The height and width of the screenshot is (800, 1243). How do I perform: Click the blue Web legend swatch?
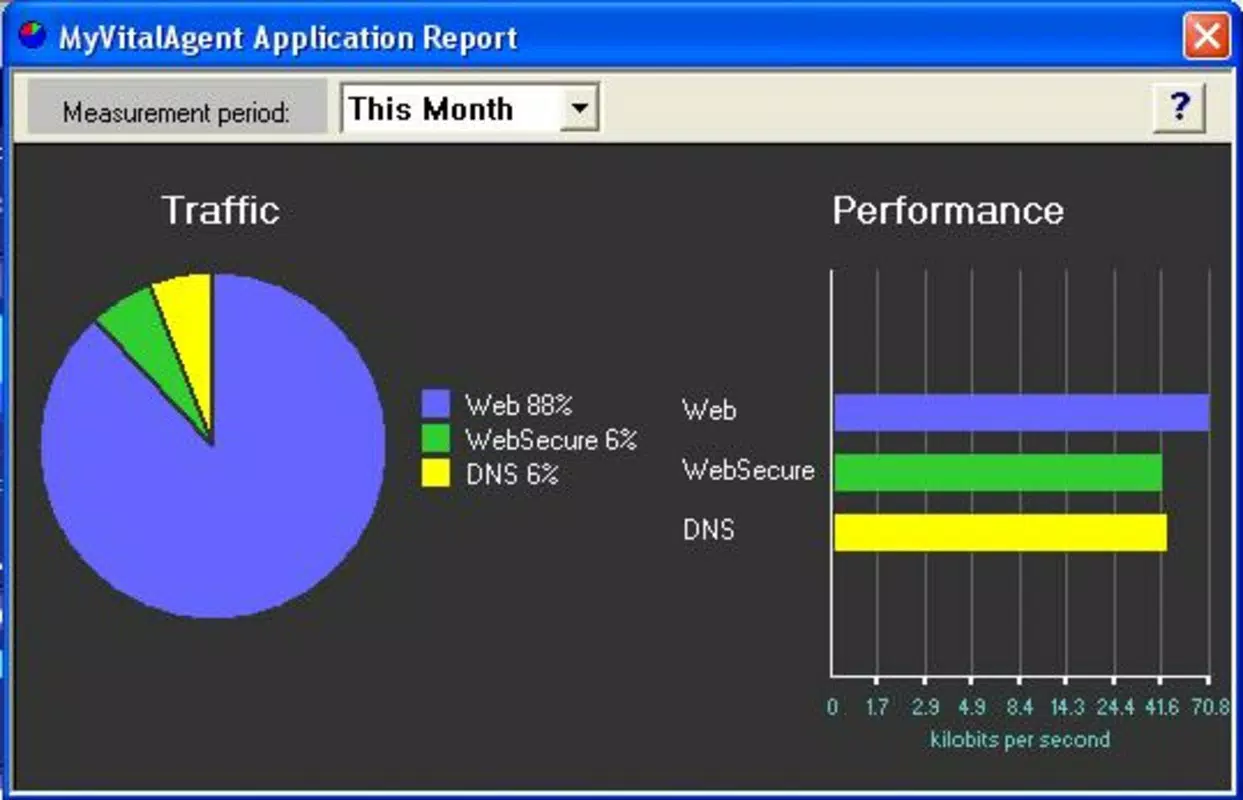(436, 404)
